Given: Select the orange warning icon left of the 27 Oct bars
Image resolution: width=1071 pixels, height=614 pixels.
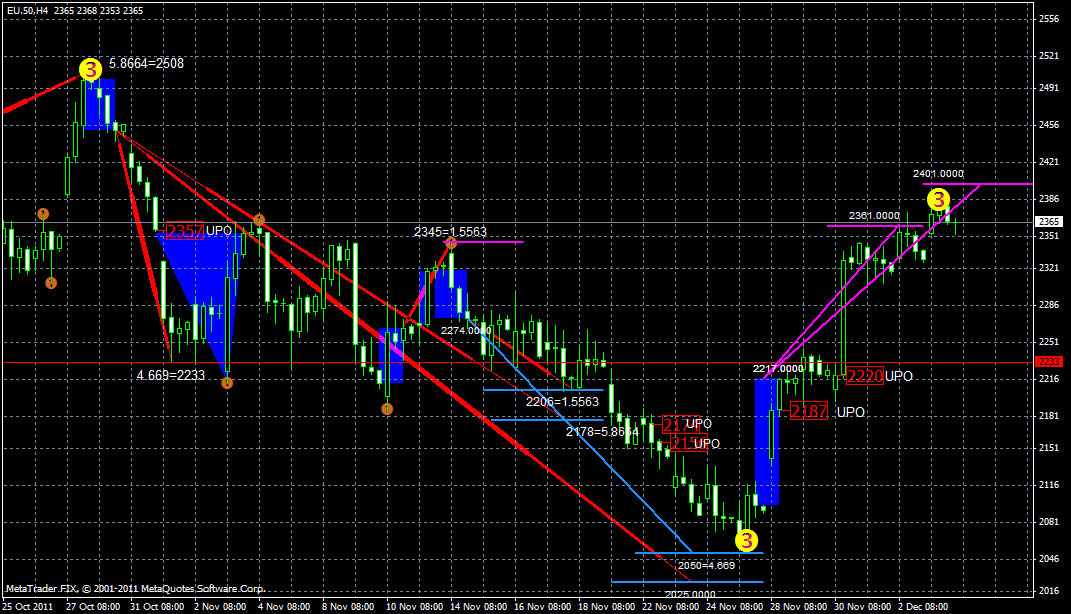Looking at the screenshot, I should click(x=43, y=213).
